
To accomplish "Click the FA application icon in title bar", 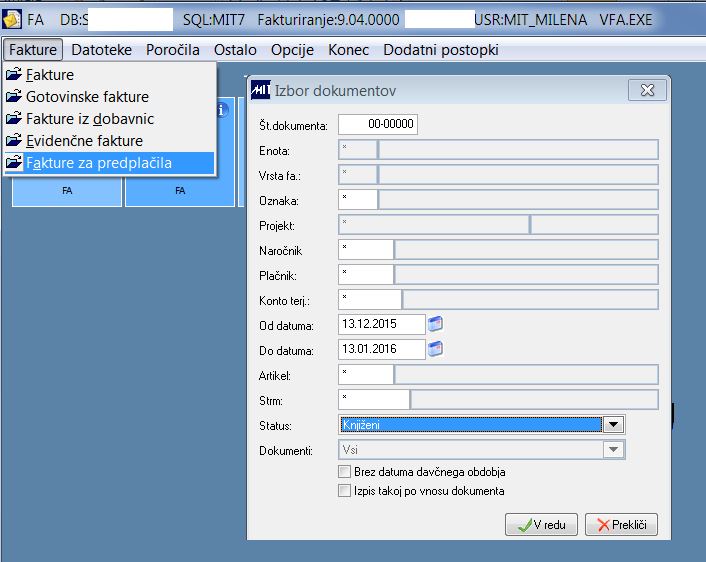I will (x=12, y=19).
